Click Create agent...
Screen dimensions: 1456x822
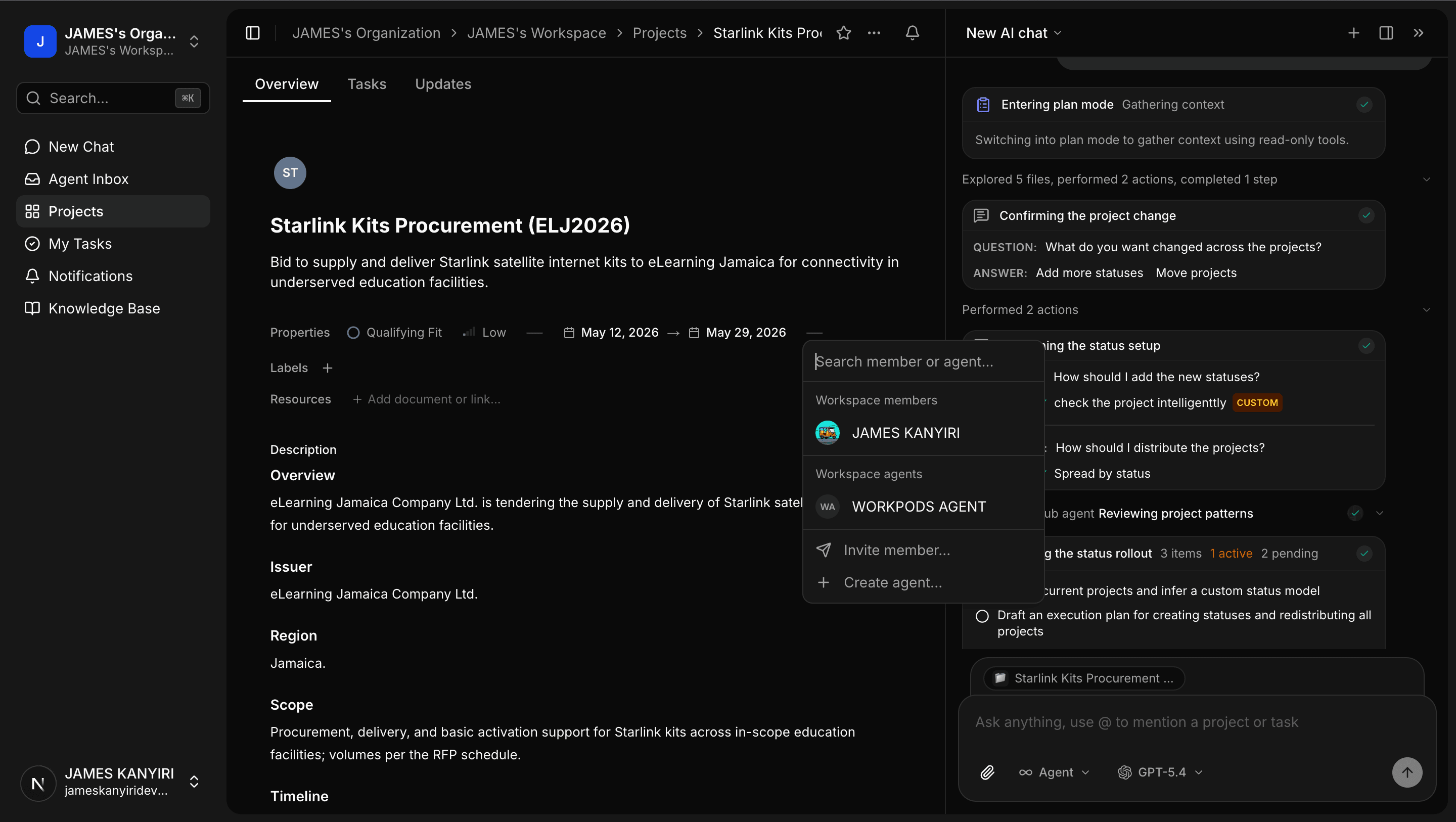point(923,582)
